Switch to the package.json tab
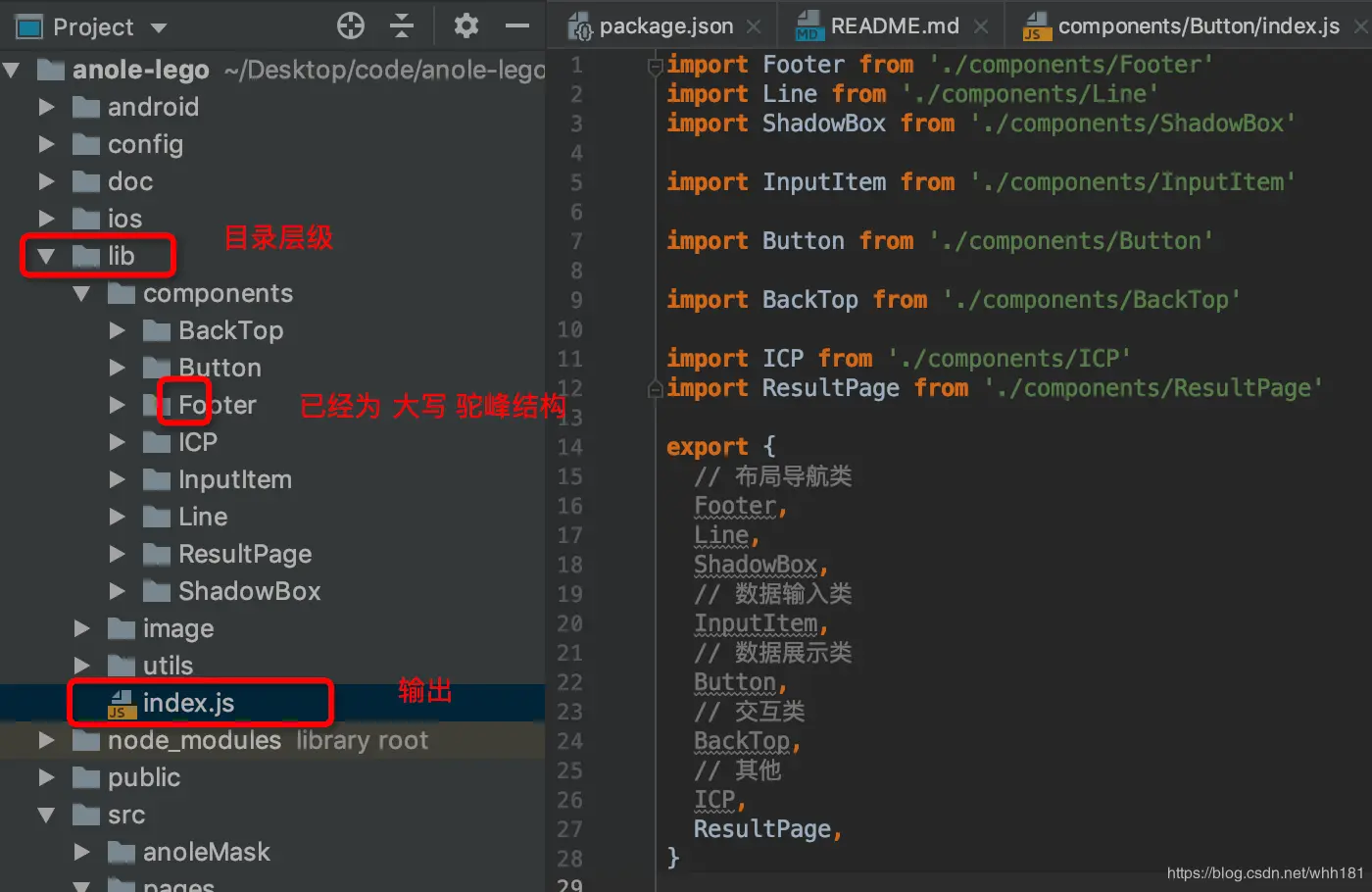The width and height of the screenshot is (1372, 892). 664,26
